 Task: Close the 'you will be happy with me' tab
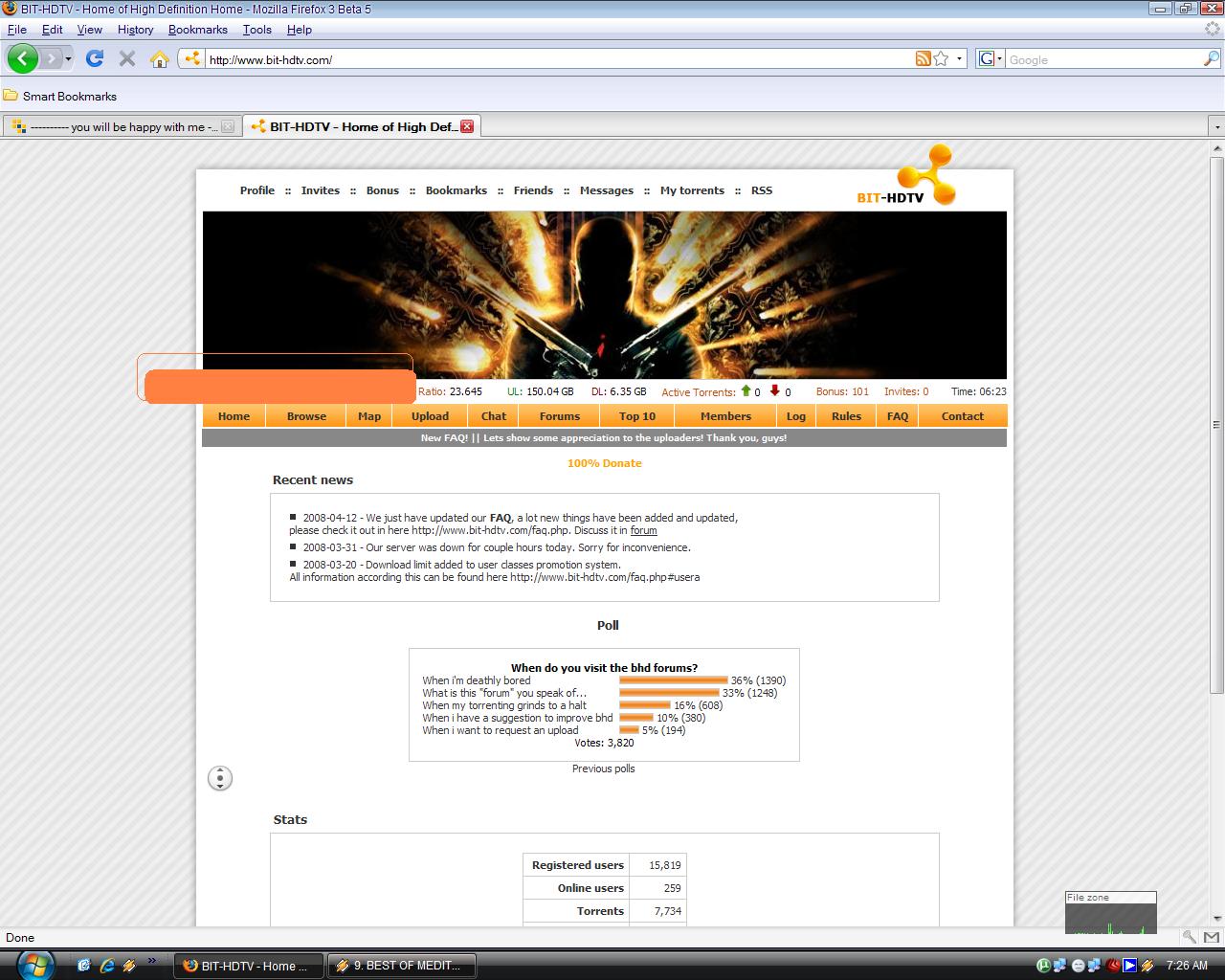coord(228,126)
